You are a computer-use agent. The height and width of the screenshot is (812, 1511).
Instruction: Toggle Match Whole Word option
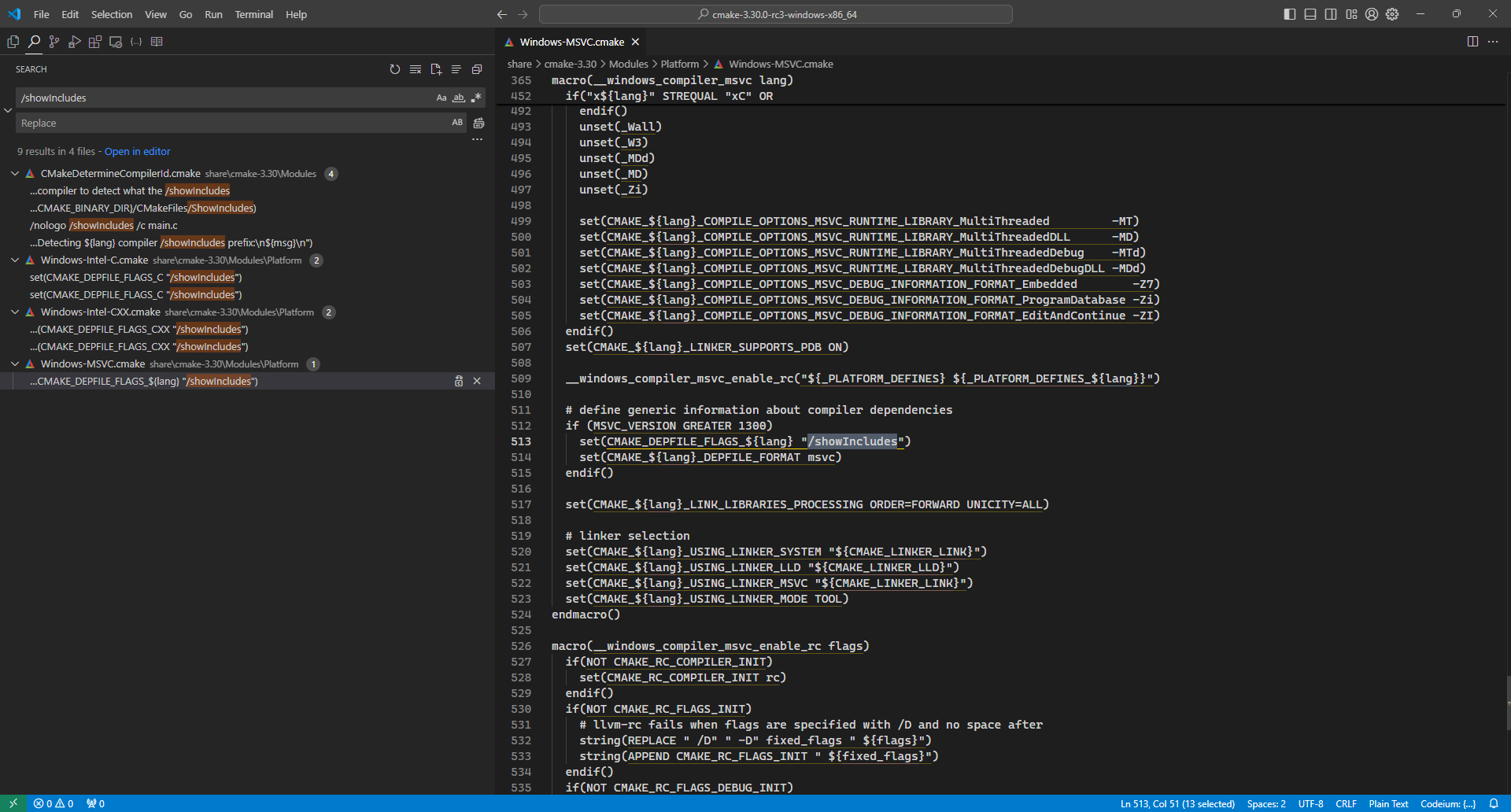459,98
